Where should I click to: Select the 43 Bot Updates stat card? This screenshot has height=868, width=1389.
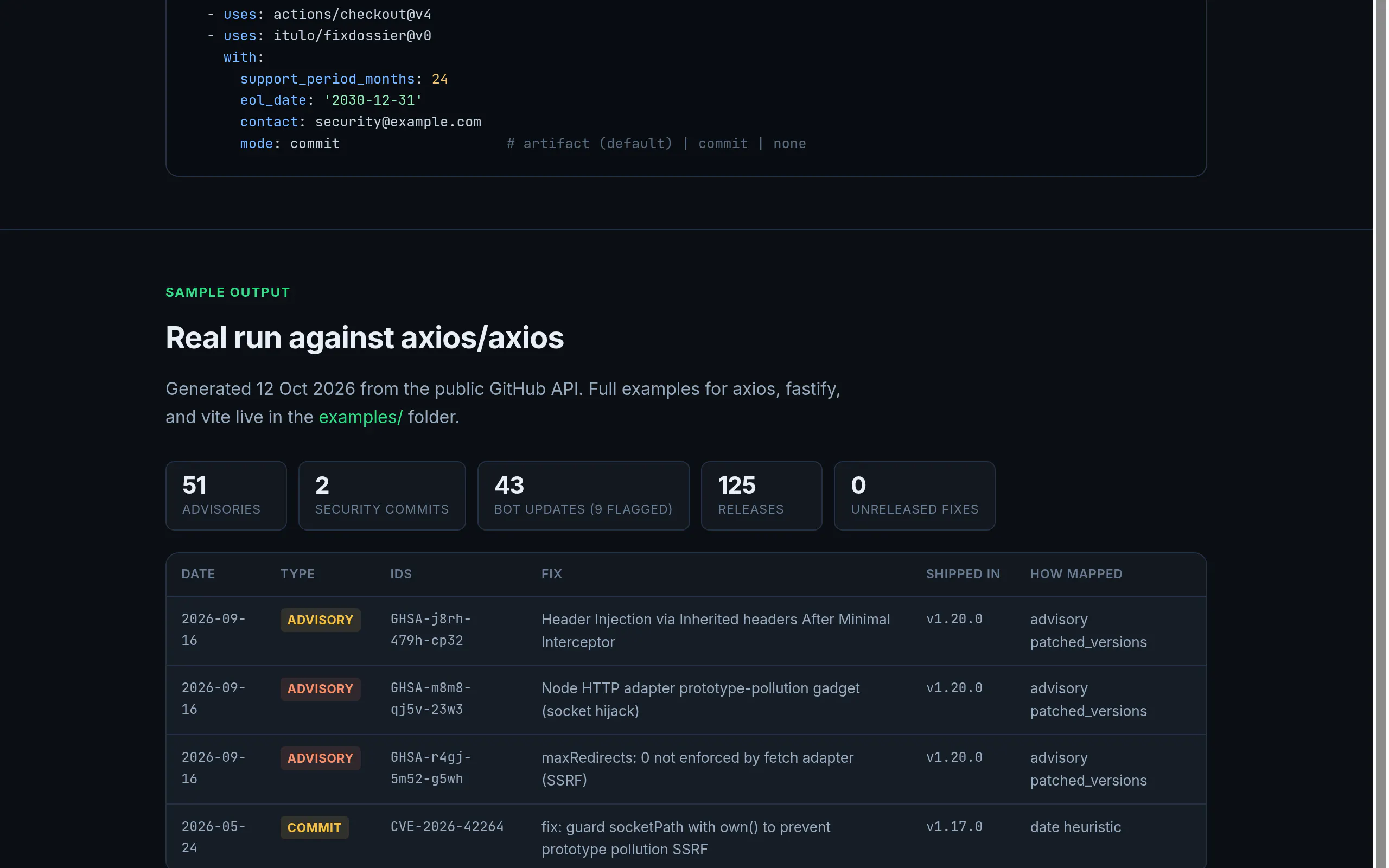(583, 495)
